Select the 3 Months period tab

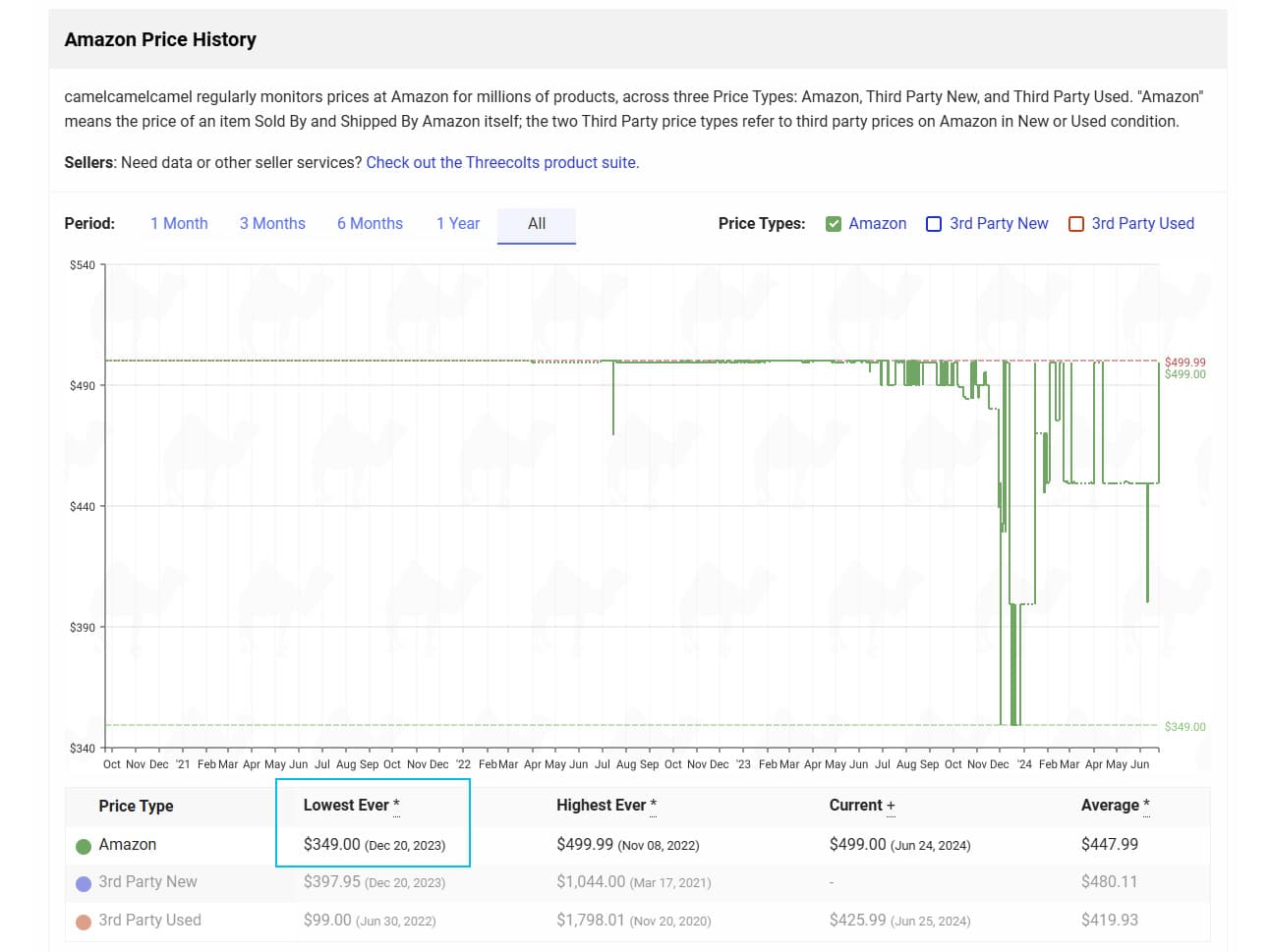coord(272,224)
